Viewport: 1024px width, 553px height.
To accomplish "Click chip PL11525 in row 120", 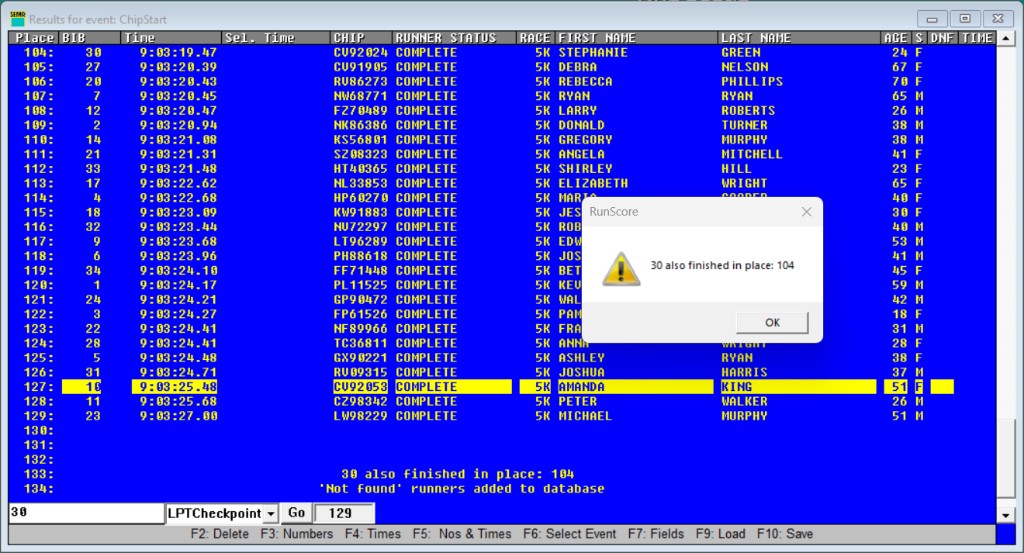I will (x=360, y=285).
